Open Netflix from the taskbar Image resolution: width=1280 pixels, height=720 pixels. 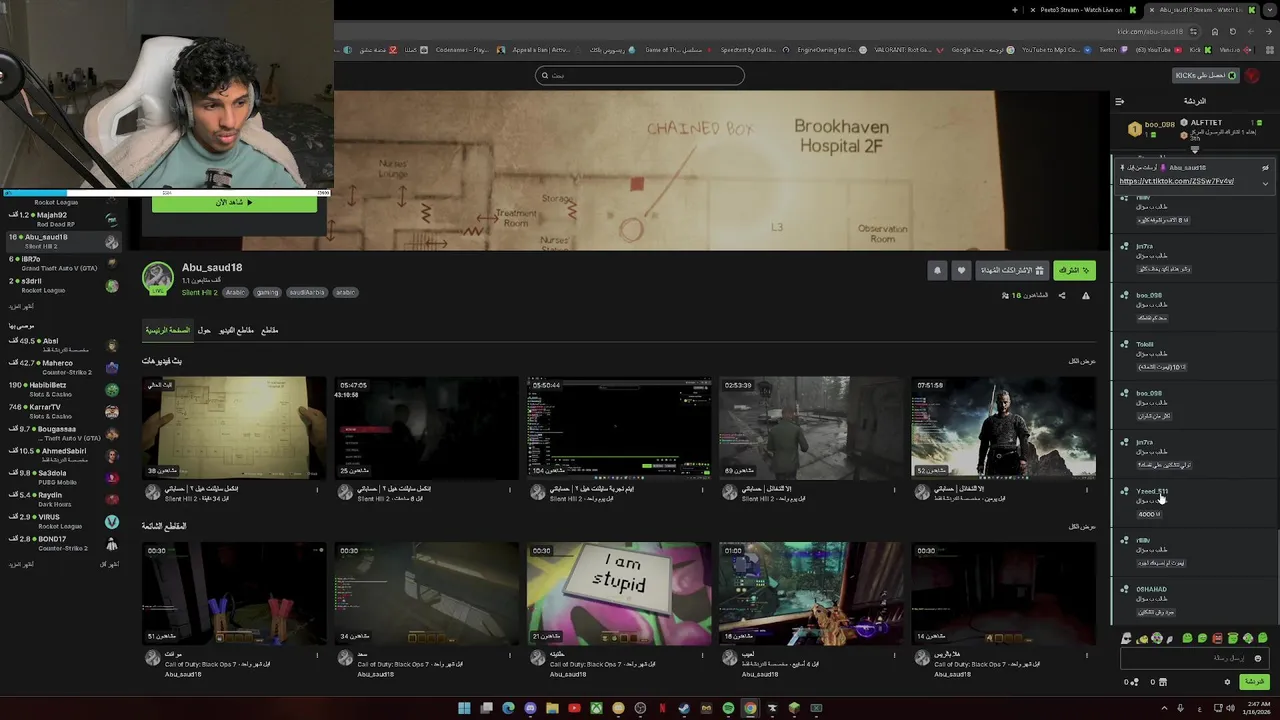coord(662,708)
